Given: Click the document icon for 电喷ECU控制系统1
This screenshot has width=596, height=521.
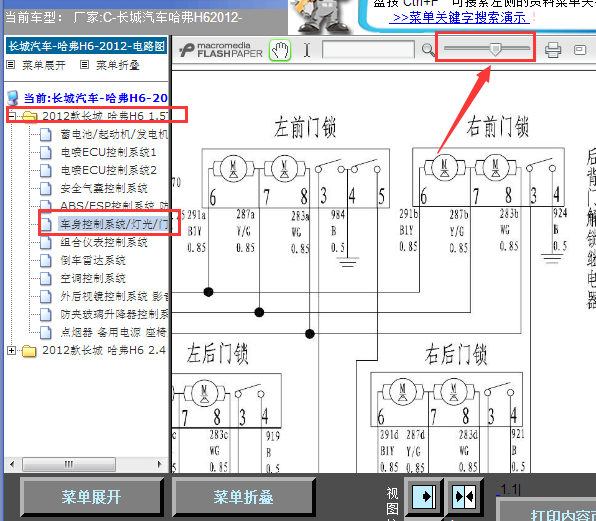Looking at the screenshot, I should [46, 152].
